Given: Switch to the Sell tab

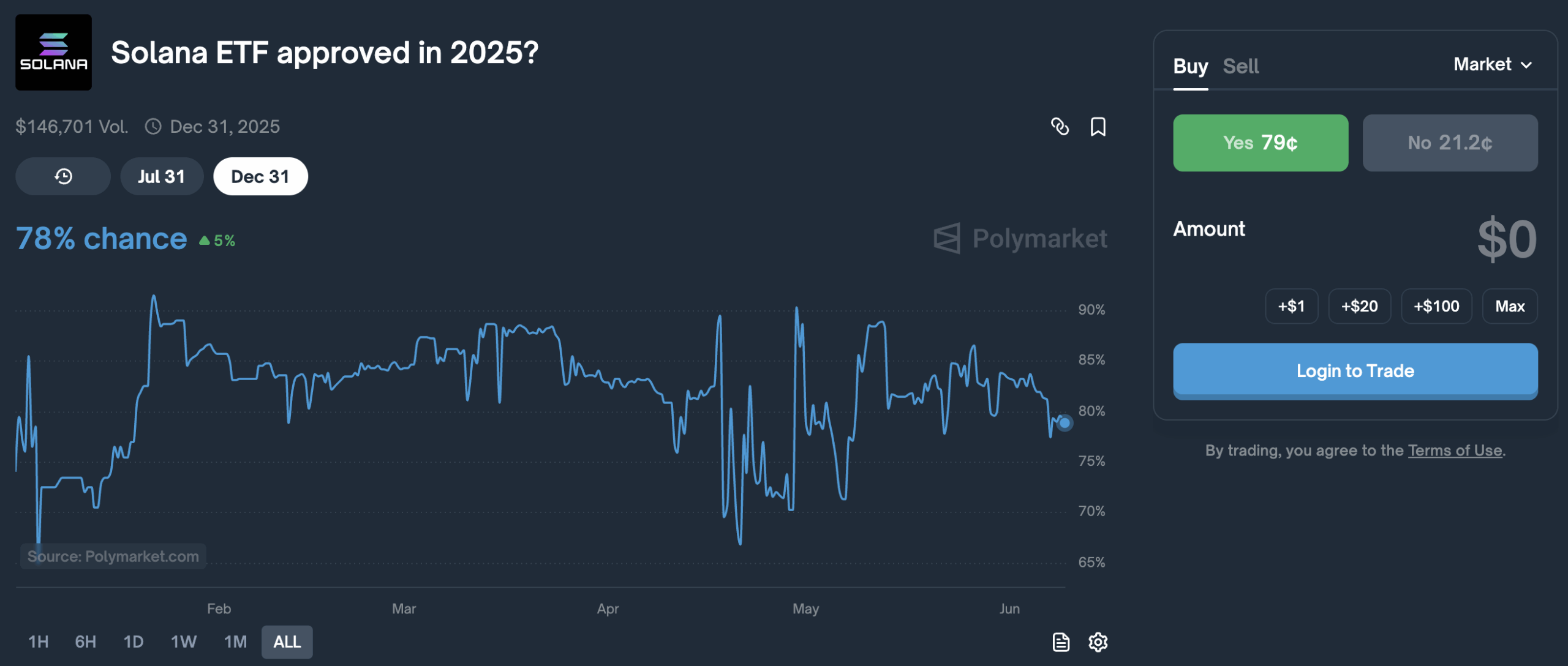Looking at the screenshot, I should 1240,66.
